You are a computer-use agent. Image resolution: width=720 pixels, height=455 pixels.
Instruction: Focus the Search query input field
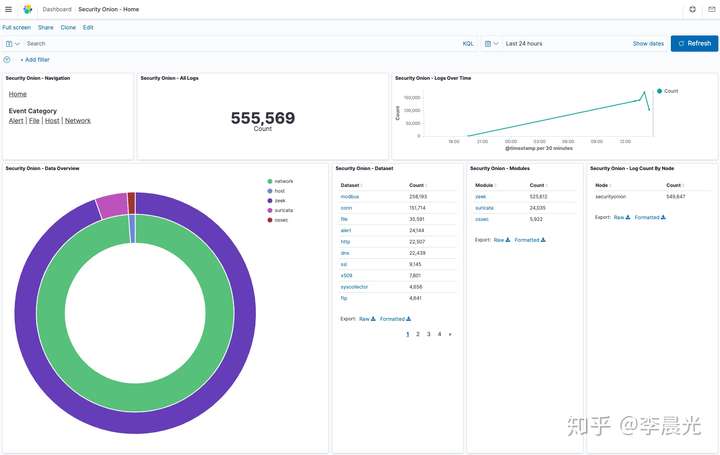pyautogui.click(x=239, y=44)
